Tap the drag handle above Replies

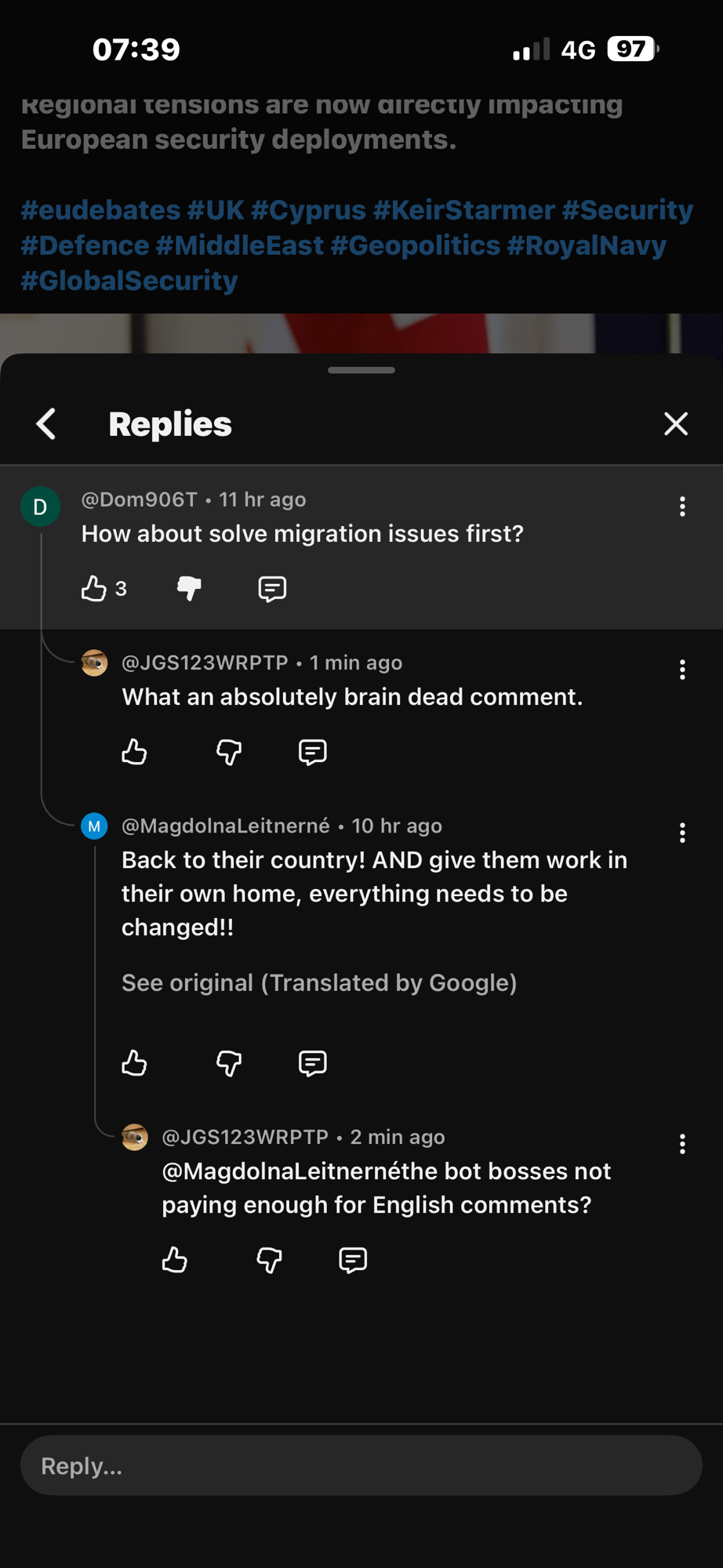coord(361,370)
